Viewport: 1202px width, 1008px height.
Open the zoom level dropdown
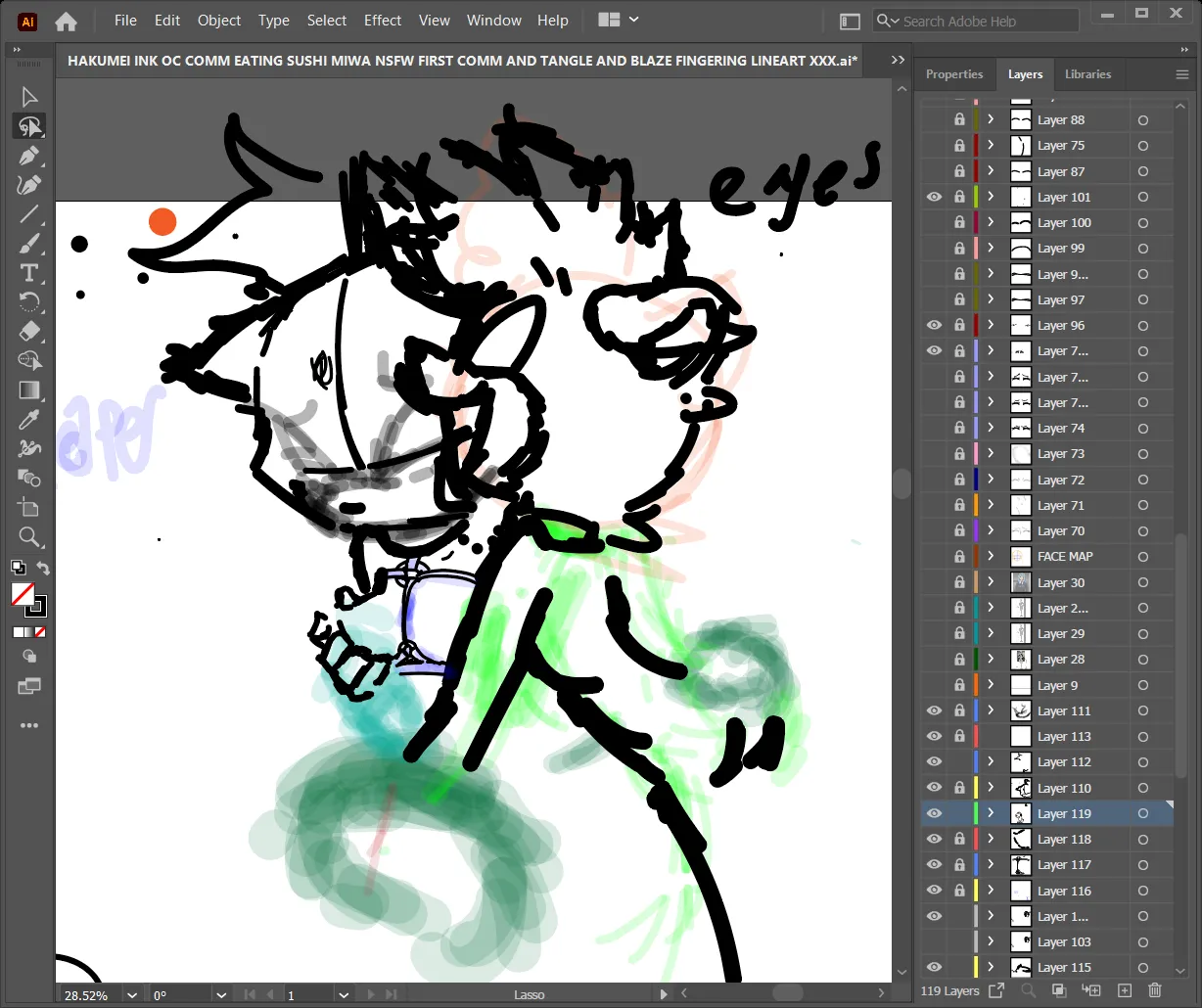tap(132, 995)
